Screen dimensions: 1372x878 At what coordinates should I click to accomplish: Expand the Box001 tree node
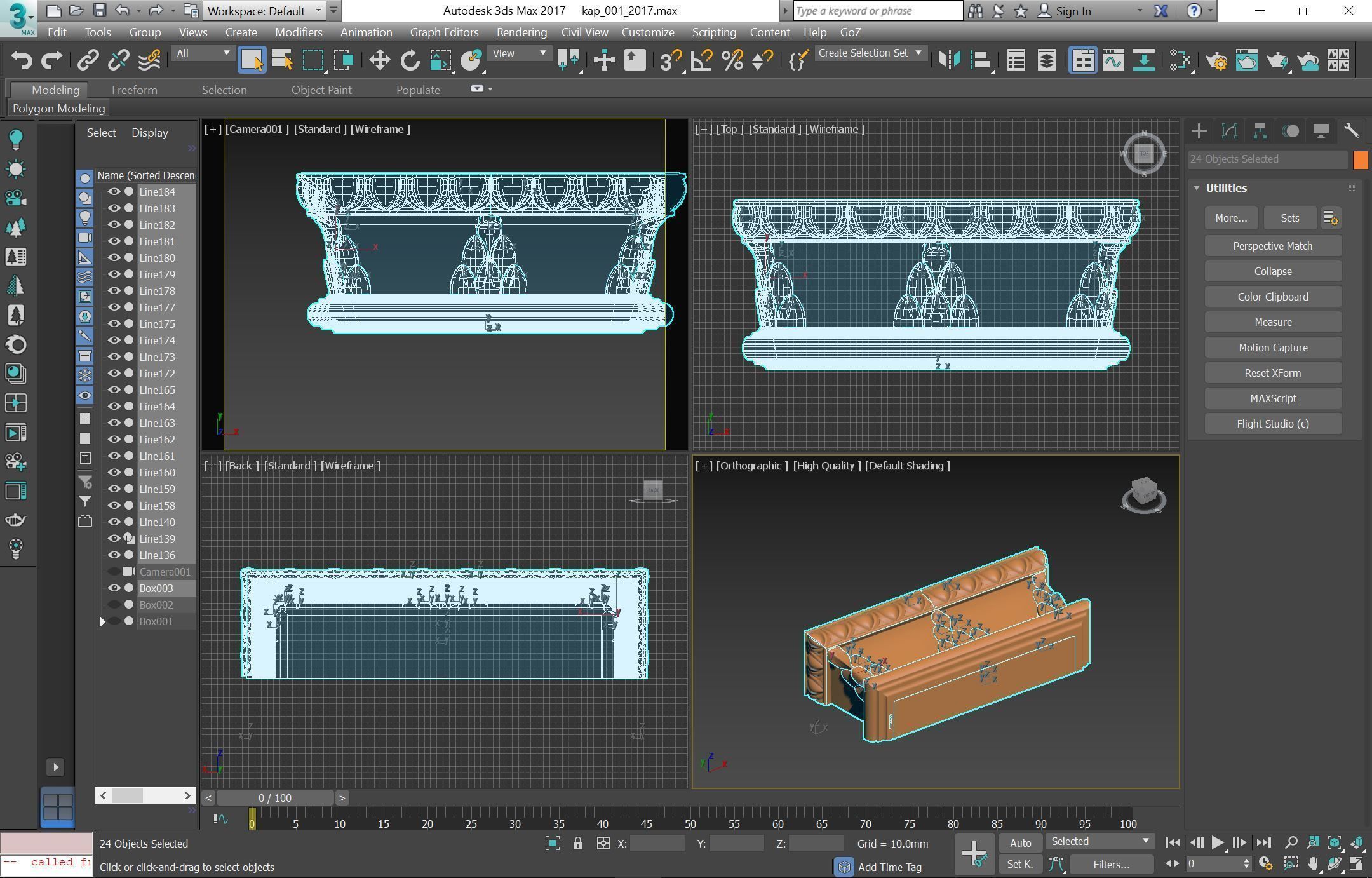[x=102, y=621]
